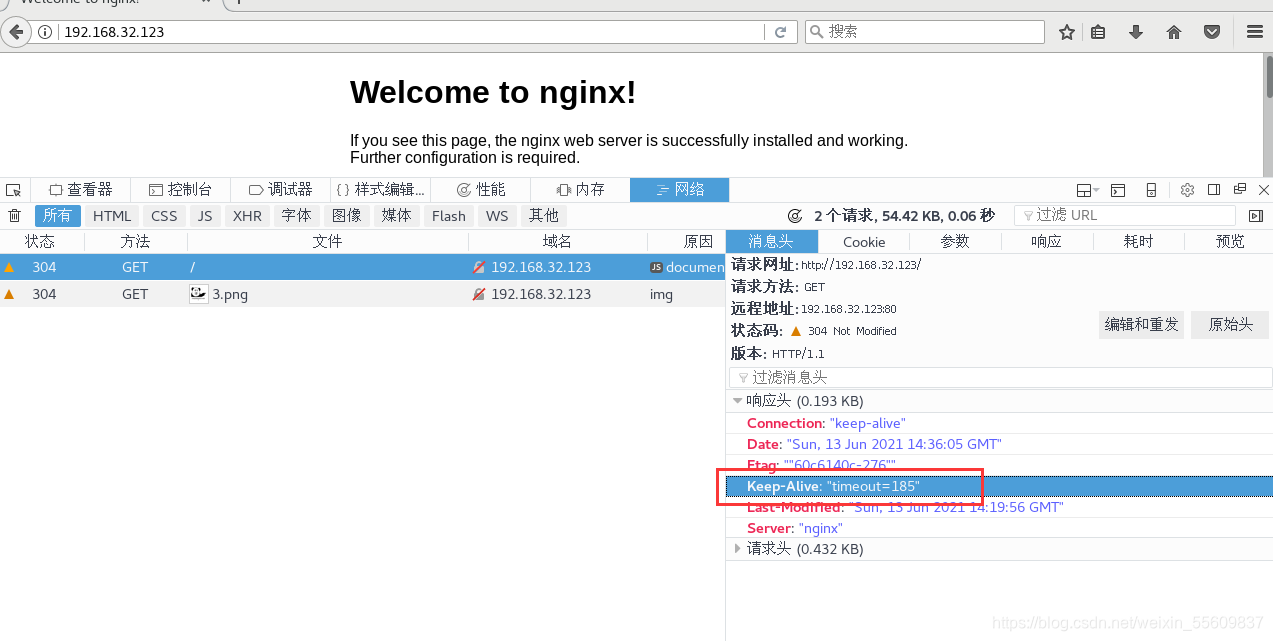Image resolution: width=1273 pixels, height=641 pixels.
Task: Click the 编辑和重发 button
Action: click(x=1141, y=324)
